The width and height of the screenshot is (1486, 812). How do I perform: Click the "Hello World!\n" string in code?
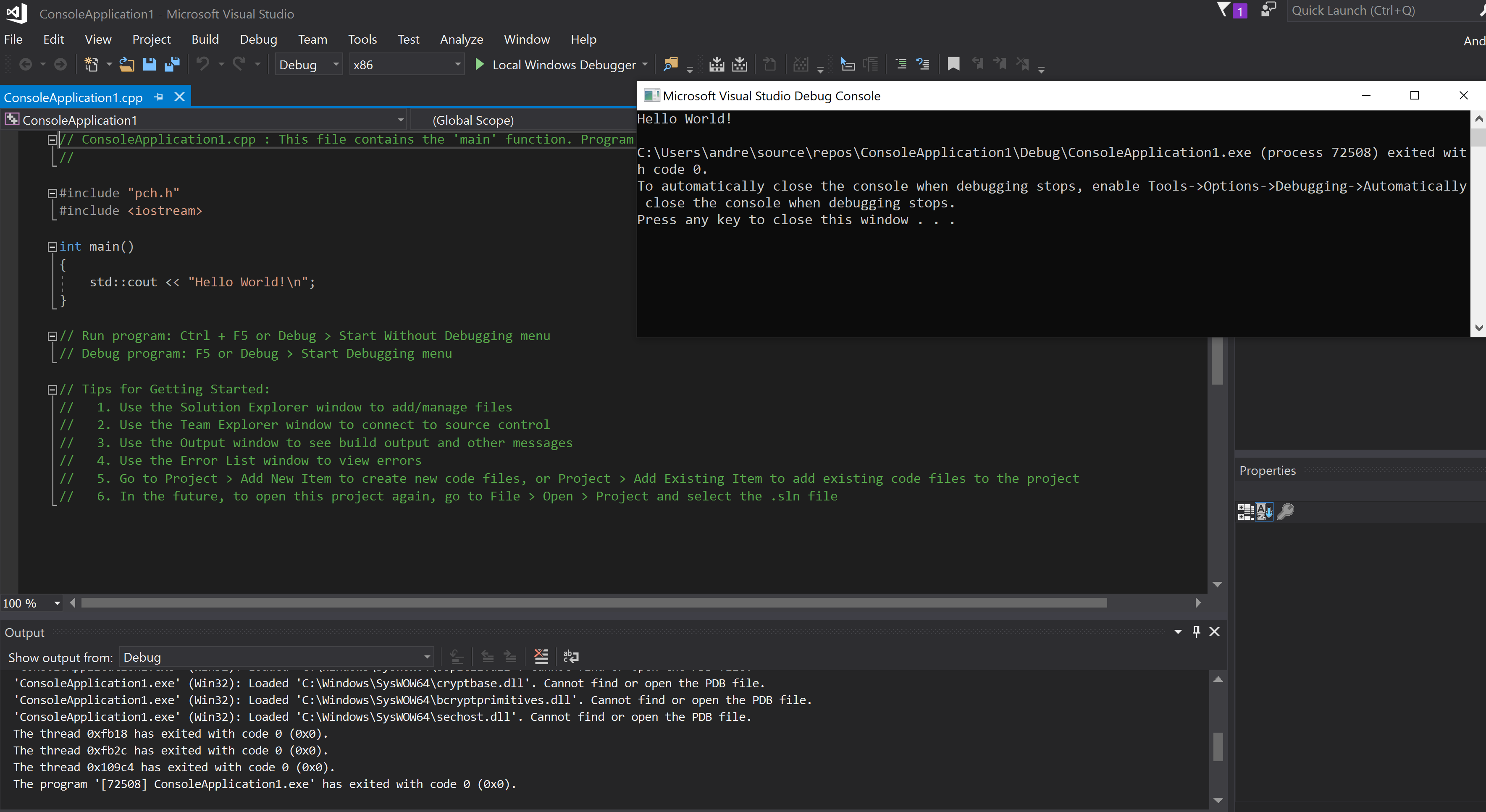pyautogui.click(x=248, y=282)
